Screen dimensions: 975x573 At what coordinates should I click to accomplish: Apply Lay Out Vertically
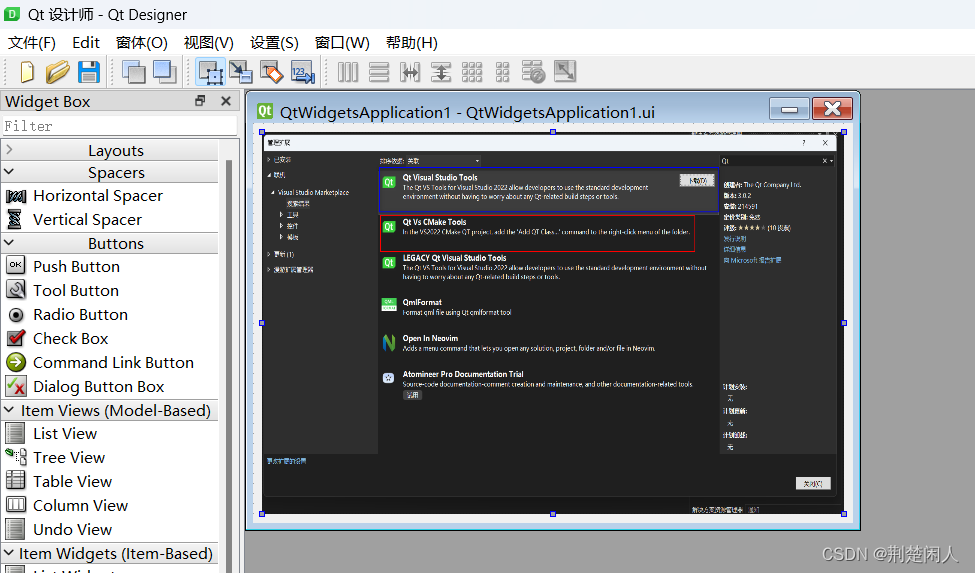pyautogui.click(x=379, y=72)
